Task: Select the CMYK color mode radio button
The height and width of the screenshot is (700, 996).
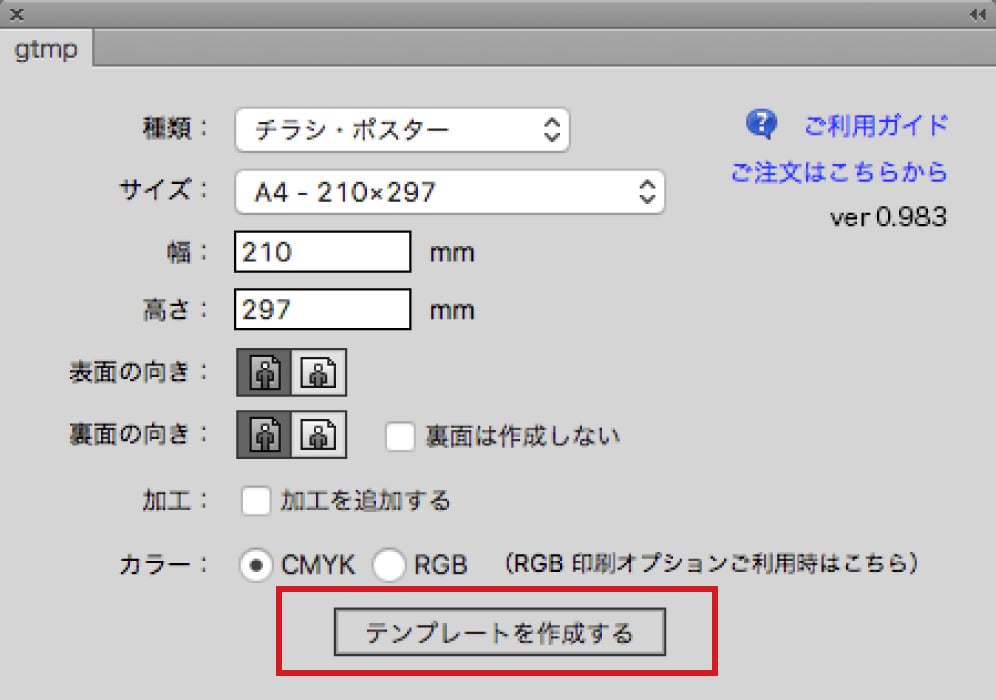Action: (x=258, y=566)
